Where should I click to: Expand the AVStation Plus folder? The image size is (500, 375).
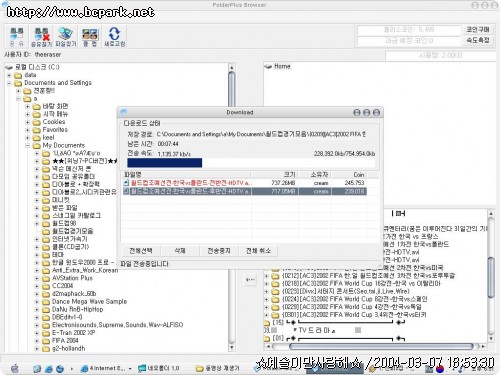[37, 278]
